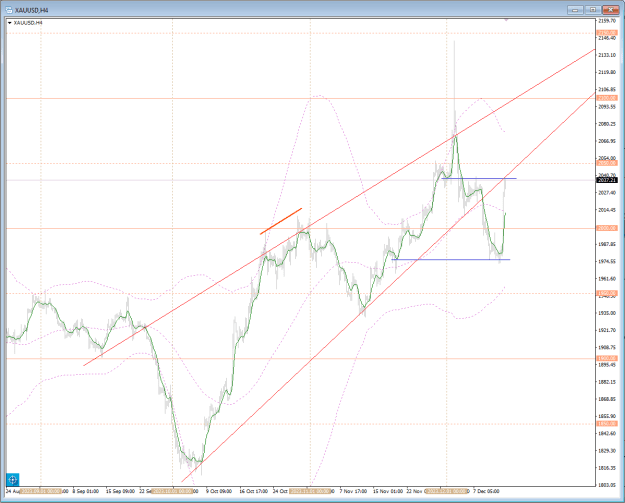Minimize the XAUUSD,H4 chart window
This screenshot has height=503, width=625.
pyautogui.click(x=575, y=10)
